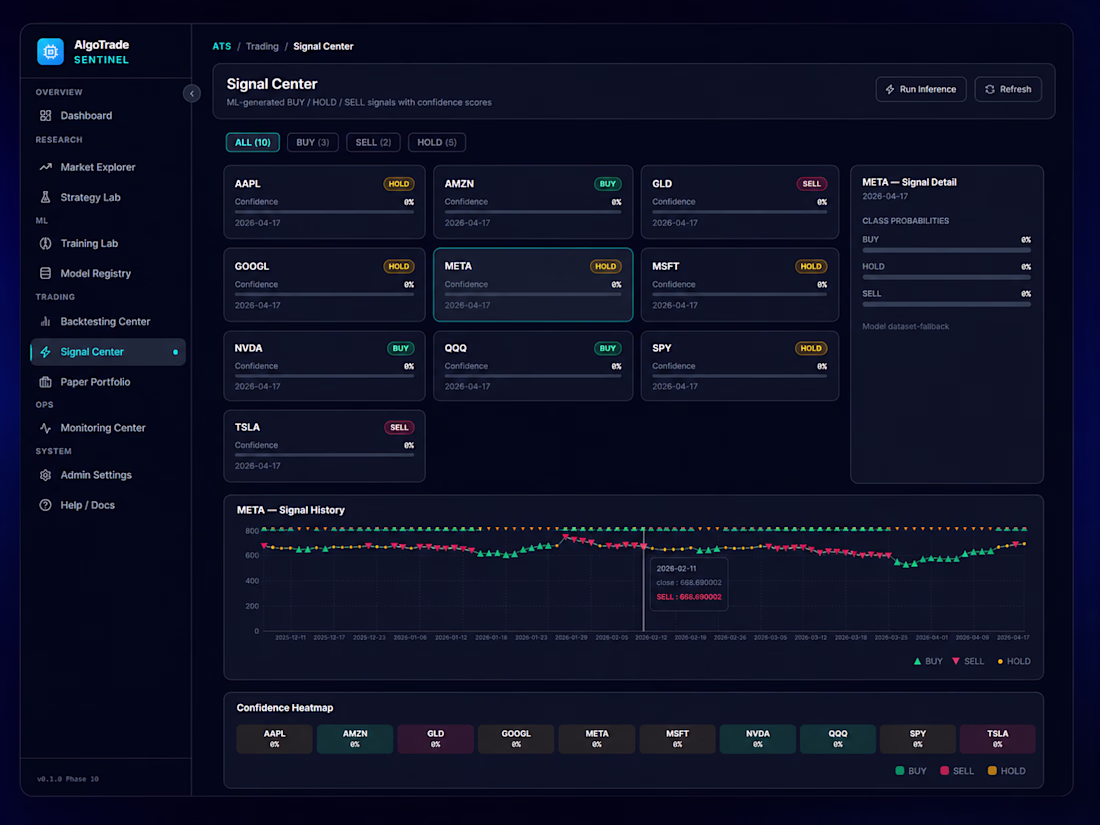Toggle the BUY series in chart legend
The width and height of the screenshot is (1100, 825).
click(x=928, y=661)
